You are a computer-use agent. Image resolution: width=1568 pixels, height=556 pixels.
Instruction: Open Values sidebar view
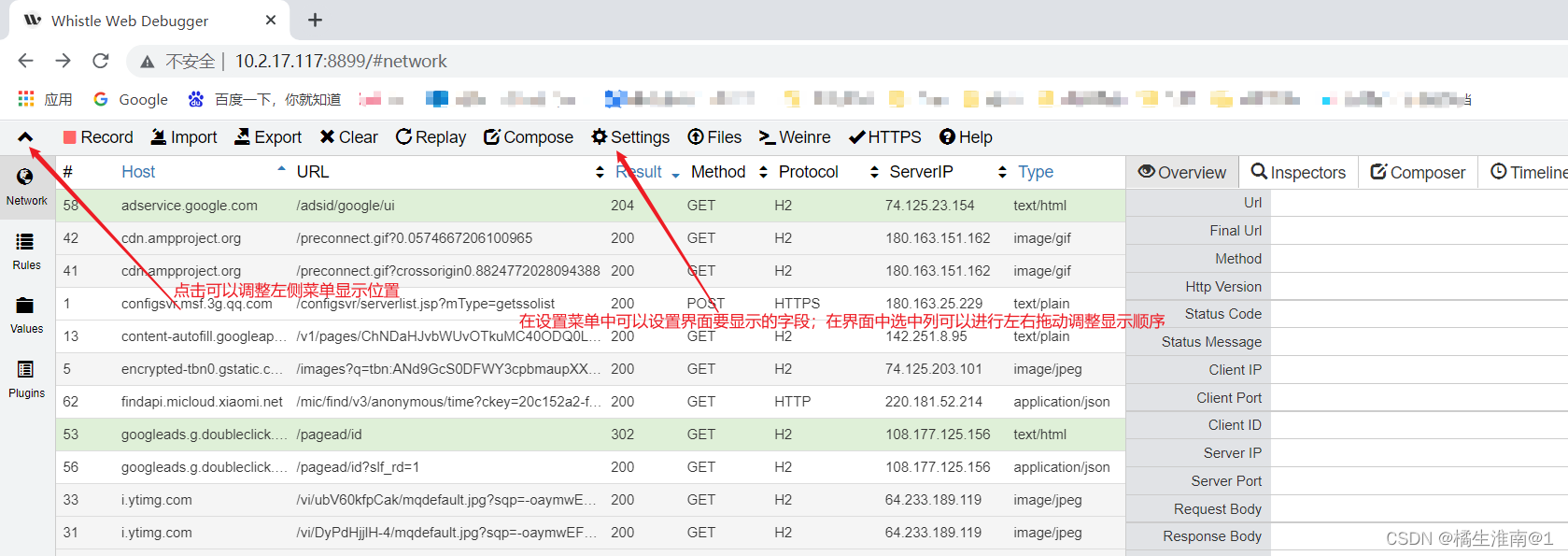26,316
